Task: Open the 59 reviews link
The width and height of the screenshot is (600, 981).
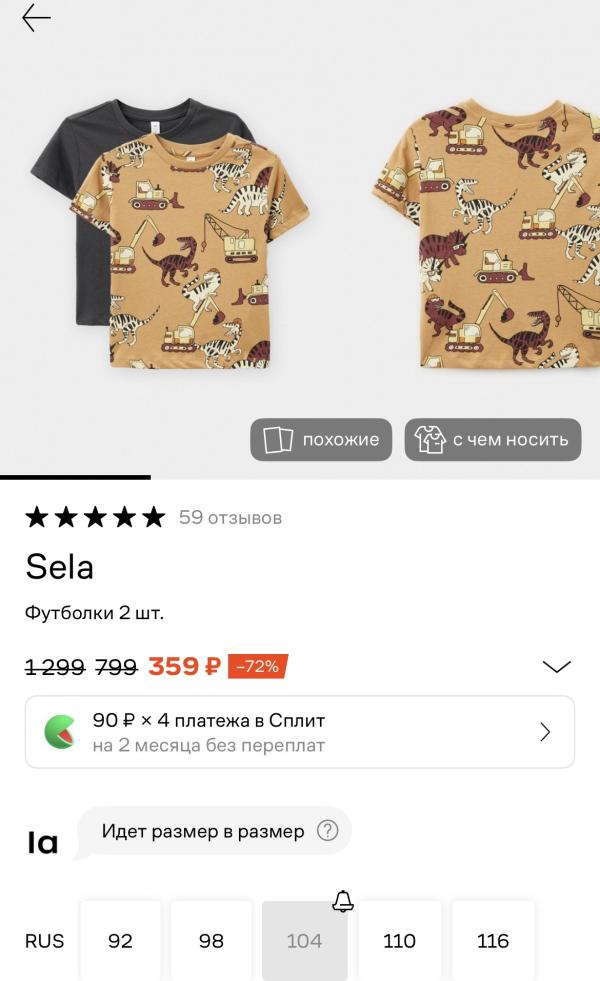Action: 230,517
